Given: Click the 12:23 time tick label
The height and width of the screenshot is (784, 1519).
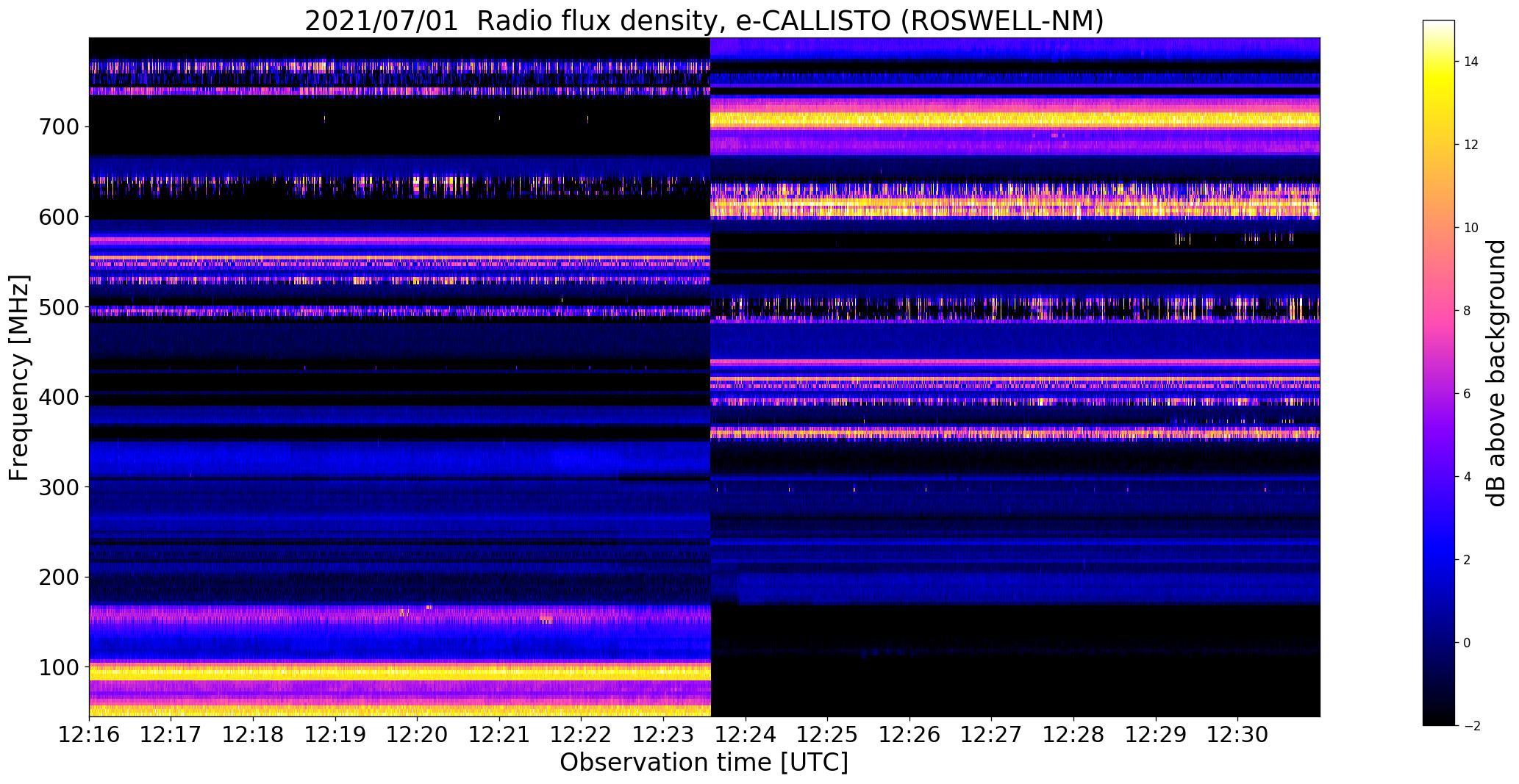Looking at the screenshot, I should tap(663, 735).
